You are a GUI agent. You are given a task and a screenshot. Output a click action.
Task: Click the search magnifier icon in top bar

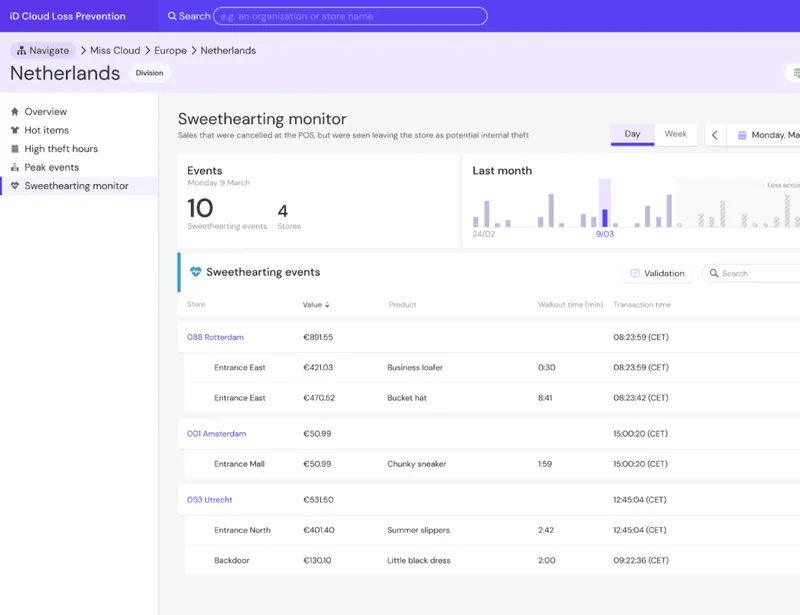pyautogui.click(x=172, y=16)
